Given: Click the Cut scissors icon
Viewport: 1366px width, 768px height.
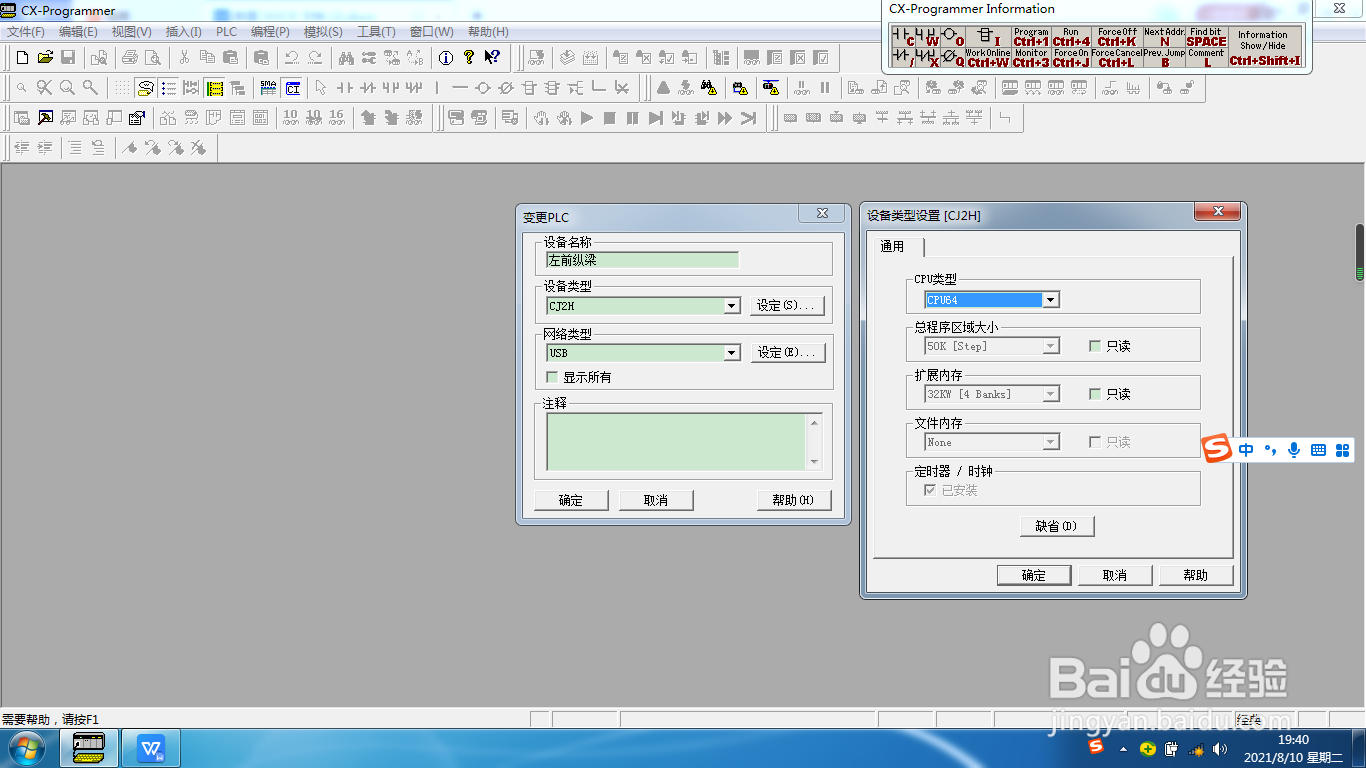Looking at the screenshot, I should click(x=184, y=57).
